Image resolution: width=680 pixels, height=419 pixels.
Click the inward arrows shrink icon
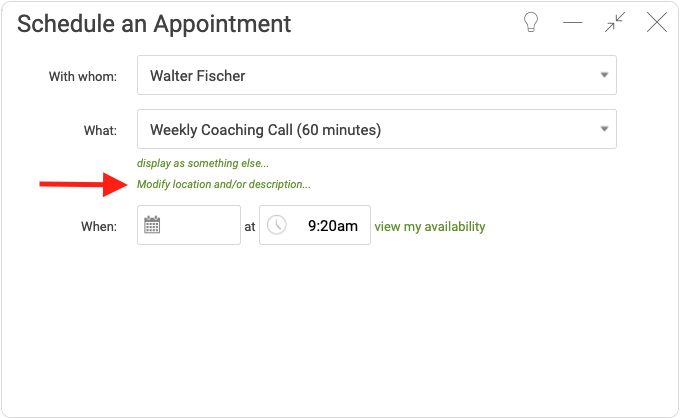point(615,23)
